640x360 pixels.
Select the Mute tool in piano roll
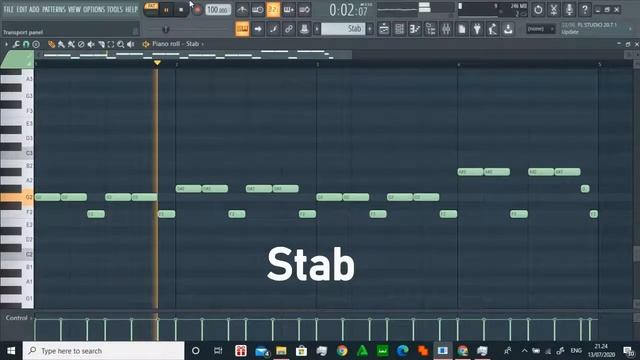point(91,44)
